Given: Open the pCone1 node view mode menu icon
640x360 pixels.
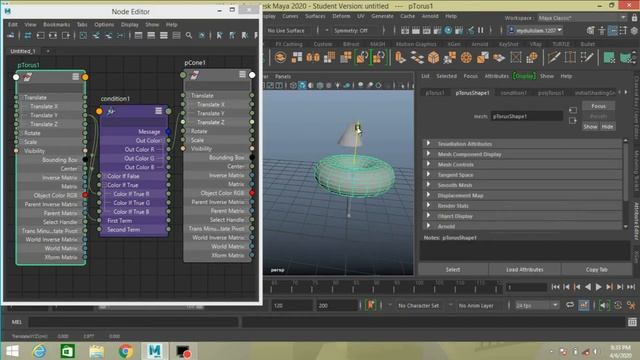Looking at the screenshot, I should point(242,74).
